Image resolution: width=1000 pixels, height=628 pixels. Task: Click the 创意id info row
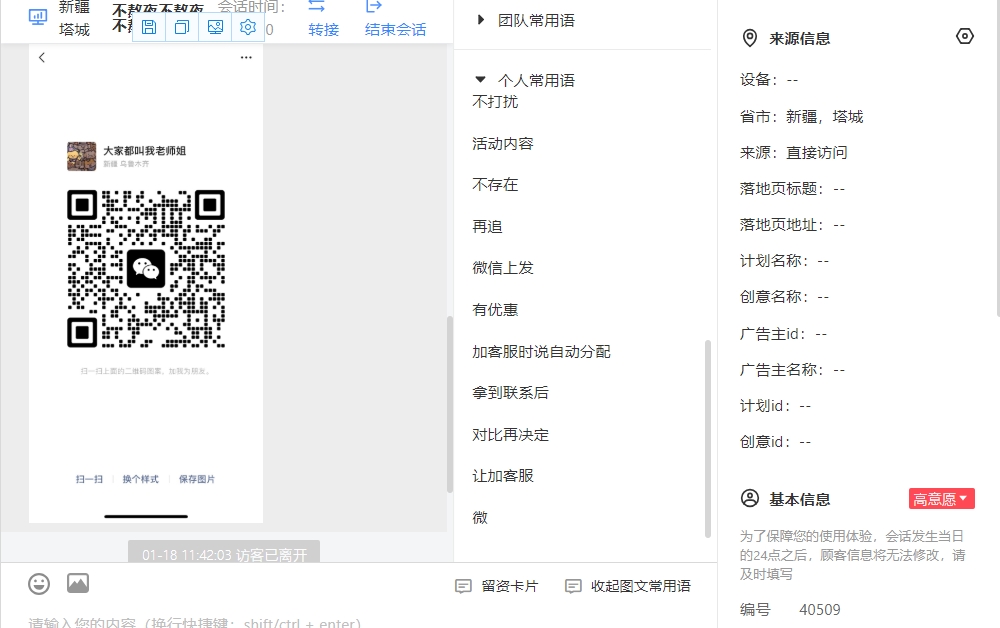pos(776,442)
